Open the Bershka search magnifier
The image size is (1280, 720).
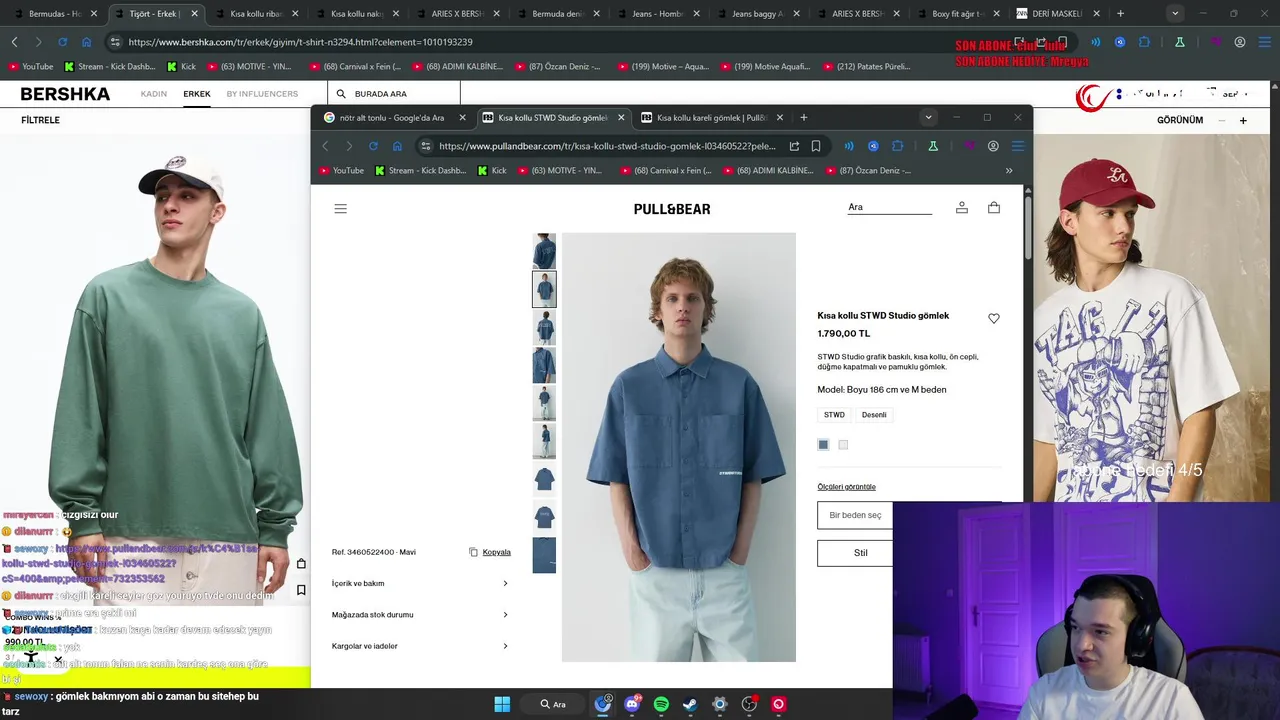341,94
